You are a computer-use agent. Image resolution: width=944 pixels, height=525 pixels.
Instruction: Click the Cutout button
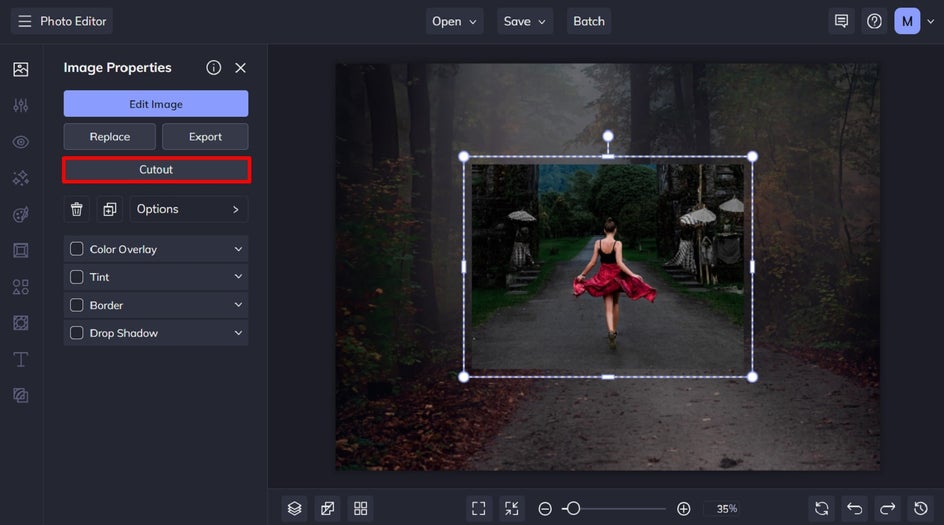(x=156, y=170)
